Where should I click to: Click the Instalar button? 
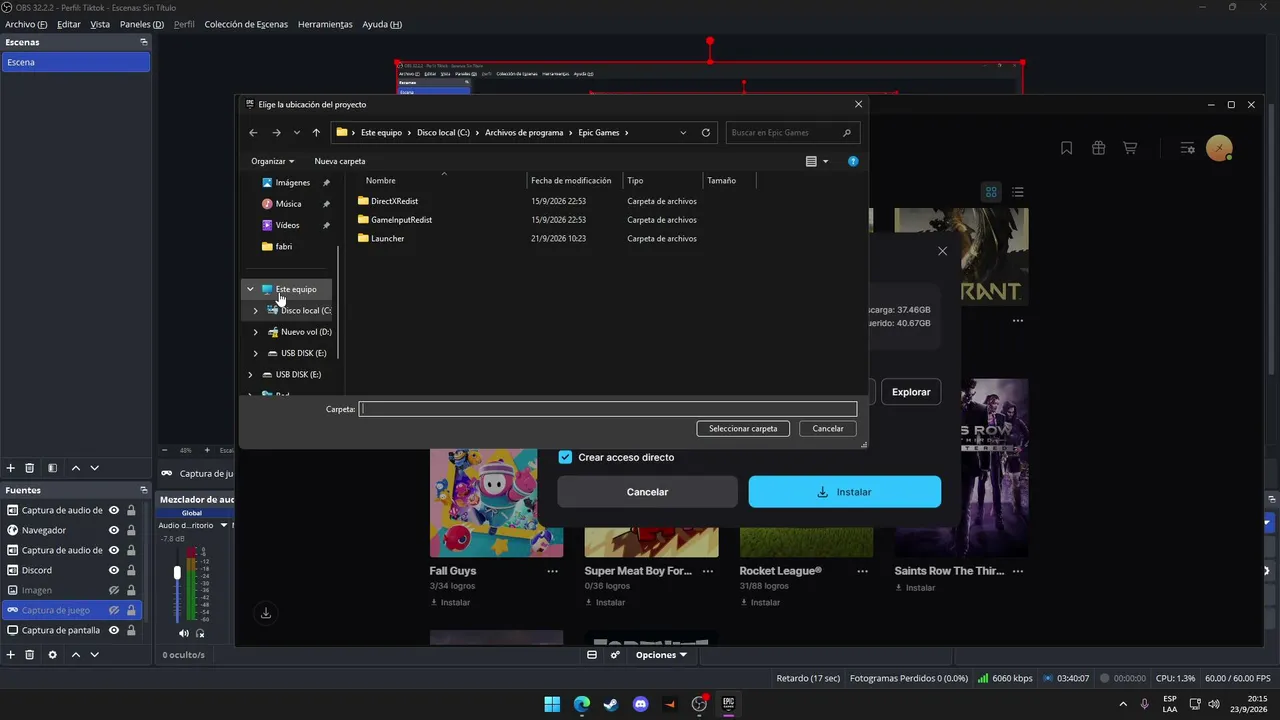click(845, 492)
